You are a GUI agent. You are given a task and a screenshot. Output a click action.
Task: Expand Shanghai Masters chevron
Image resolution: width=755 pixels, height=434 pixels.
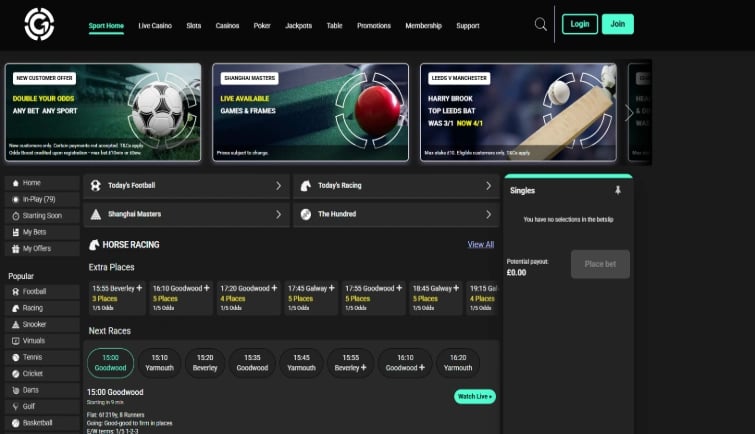tap(278, 214)
